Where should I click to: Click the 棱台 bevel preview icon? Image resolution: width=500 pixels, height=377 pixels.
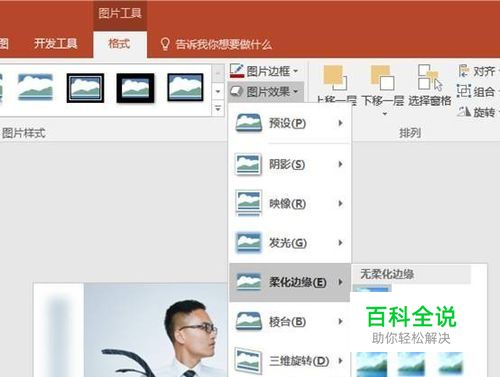click(x=248, y=321)
